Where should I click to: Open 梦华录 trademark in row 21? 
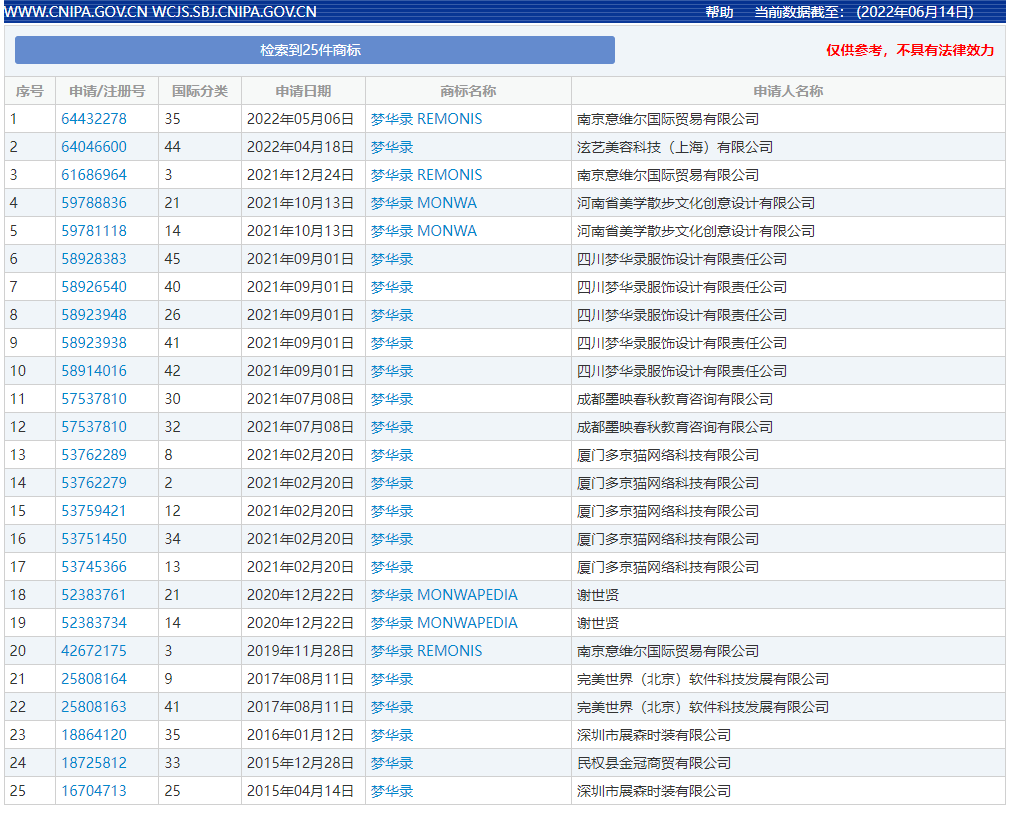(392, 679)
